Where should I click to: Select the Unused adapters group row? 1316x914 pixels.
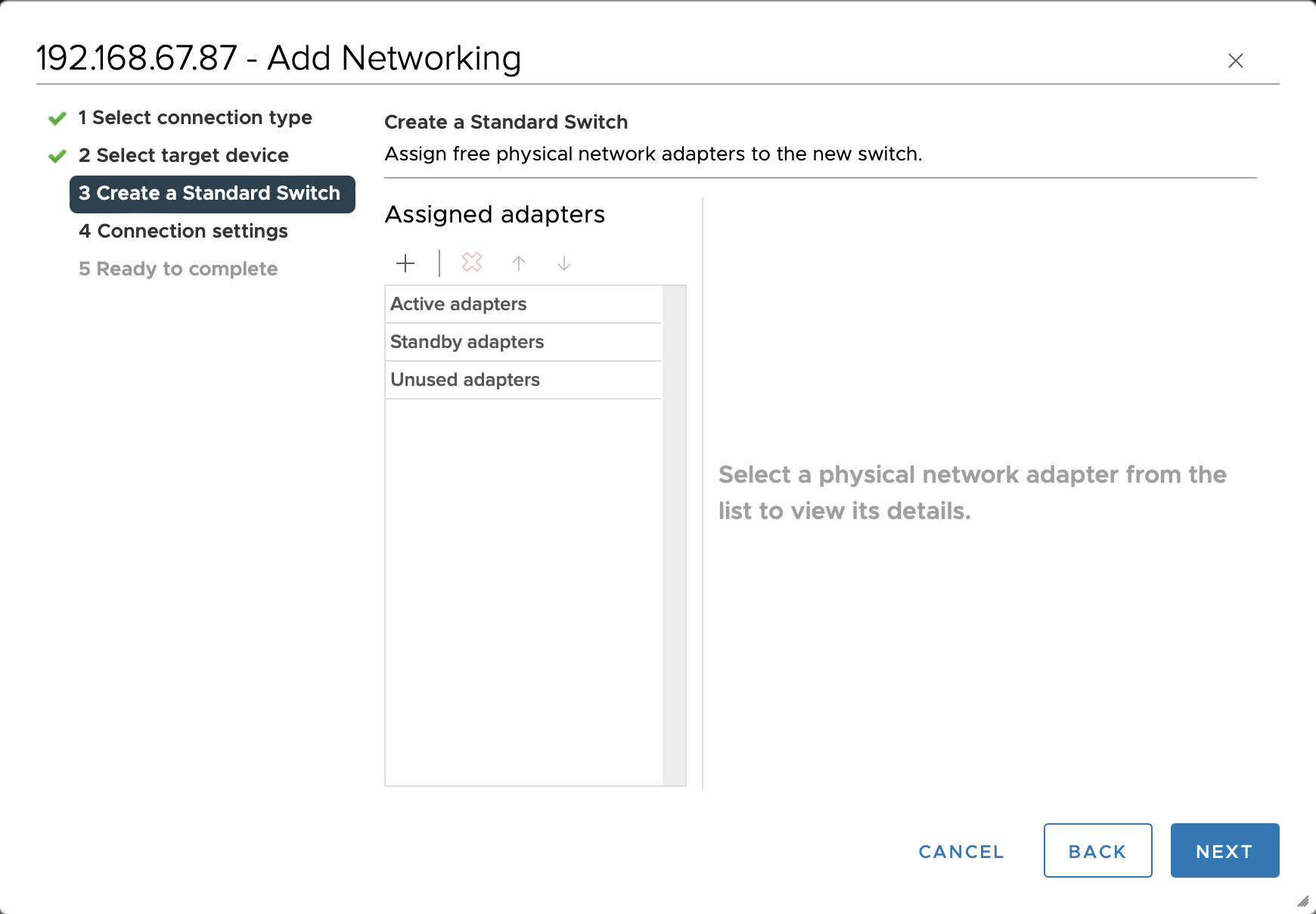tap(523, 380)
